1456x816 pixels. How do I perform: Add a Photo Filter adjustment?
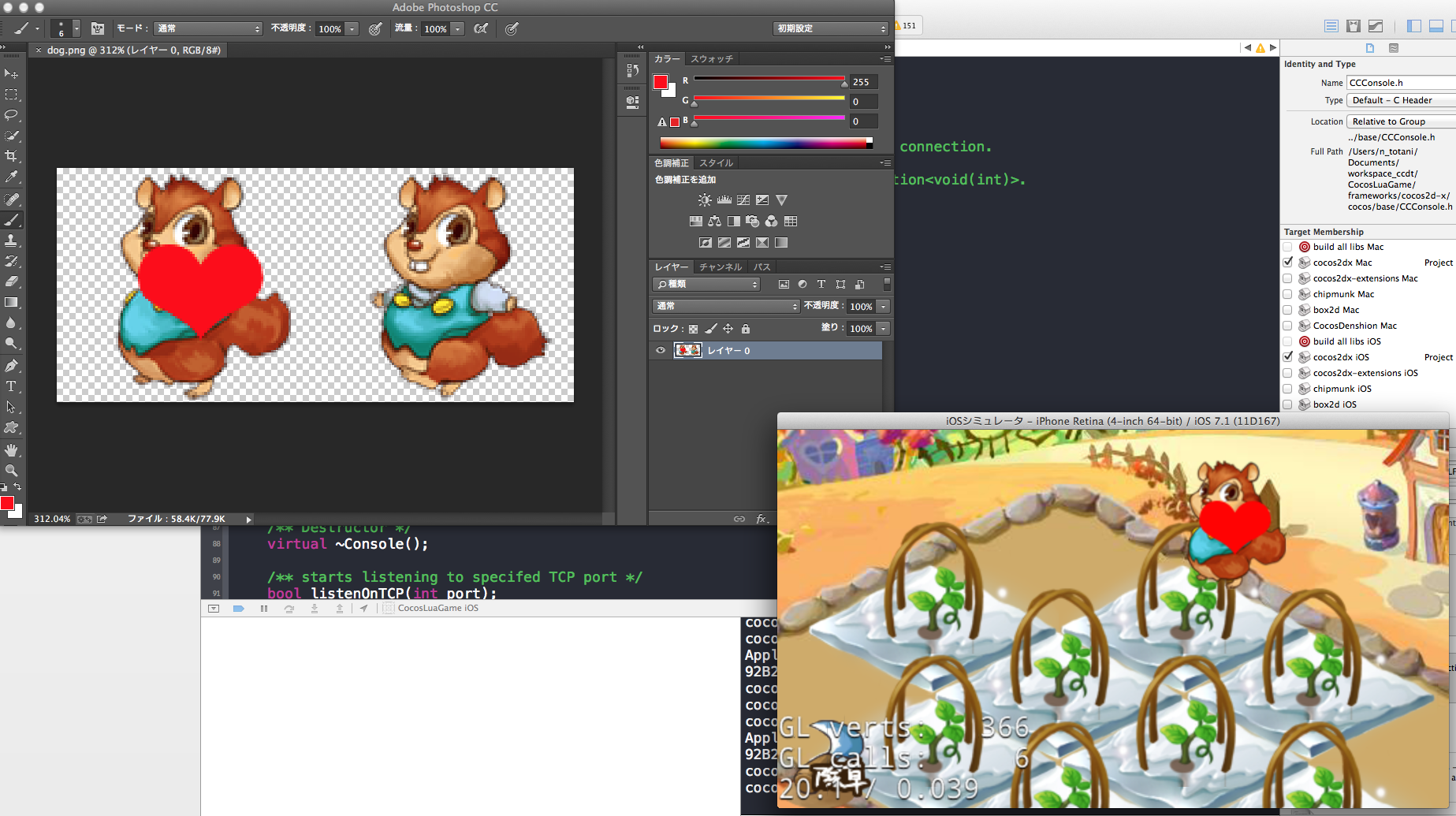tap(753, 222)
